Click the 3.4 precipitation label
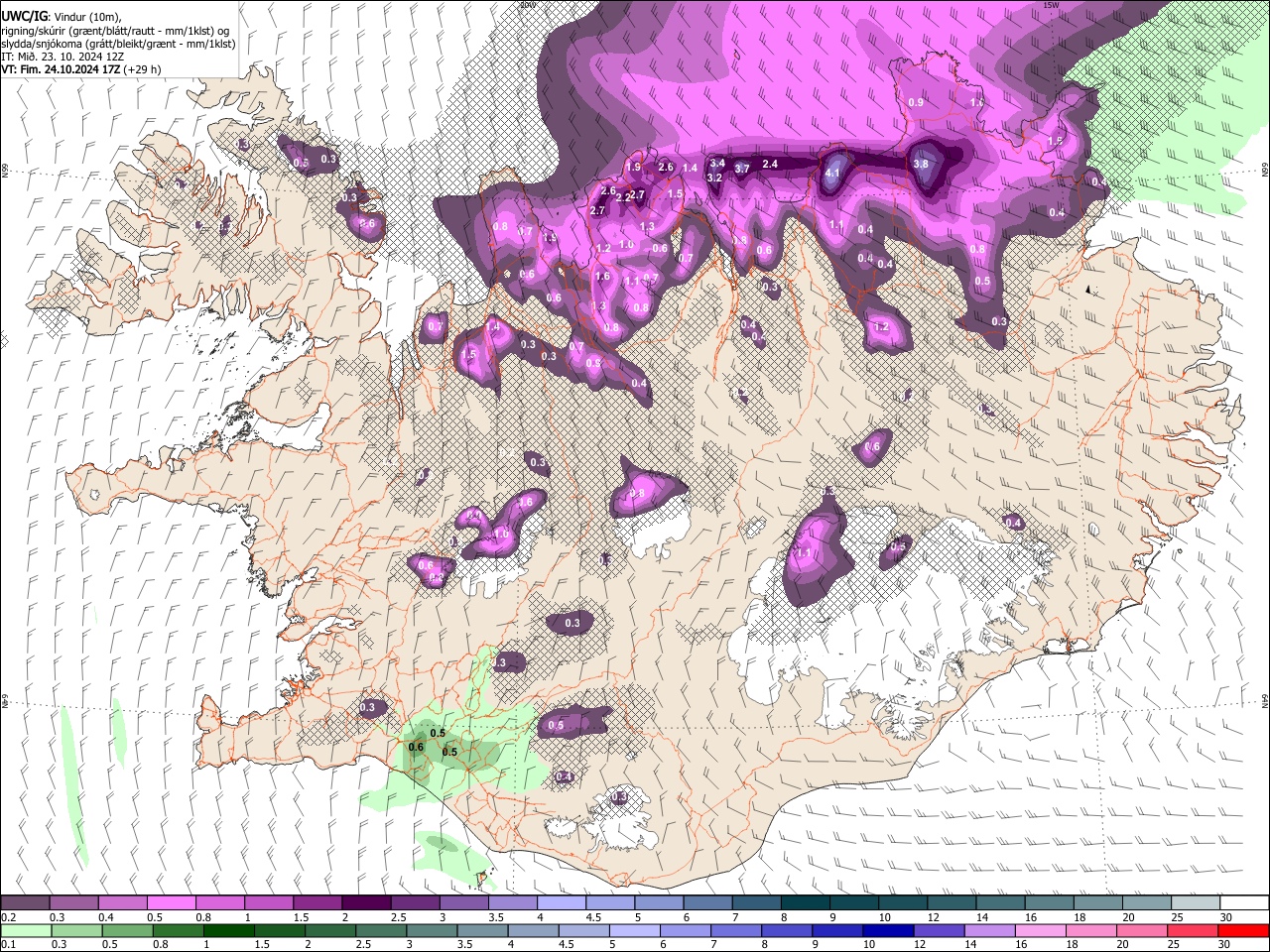This screenshot has height=952, width=1270. (x=718, y=164)
